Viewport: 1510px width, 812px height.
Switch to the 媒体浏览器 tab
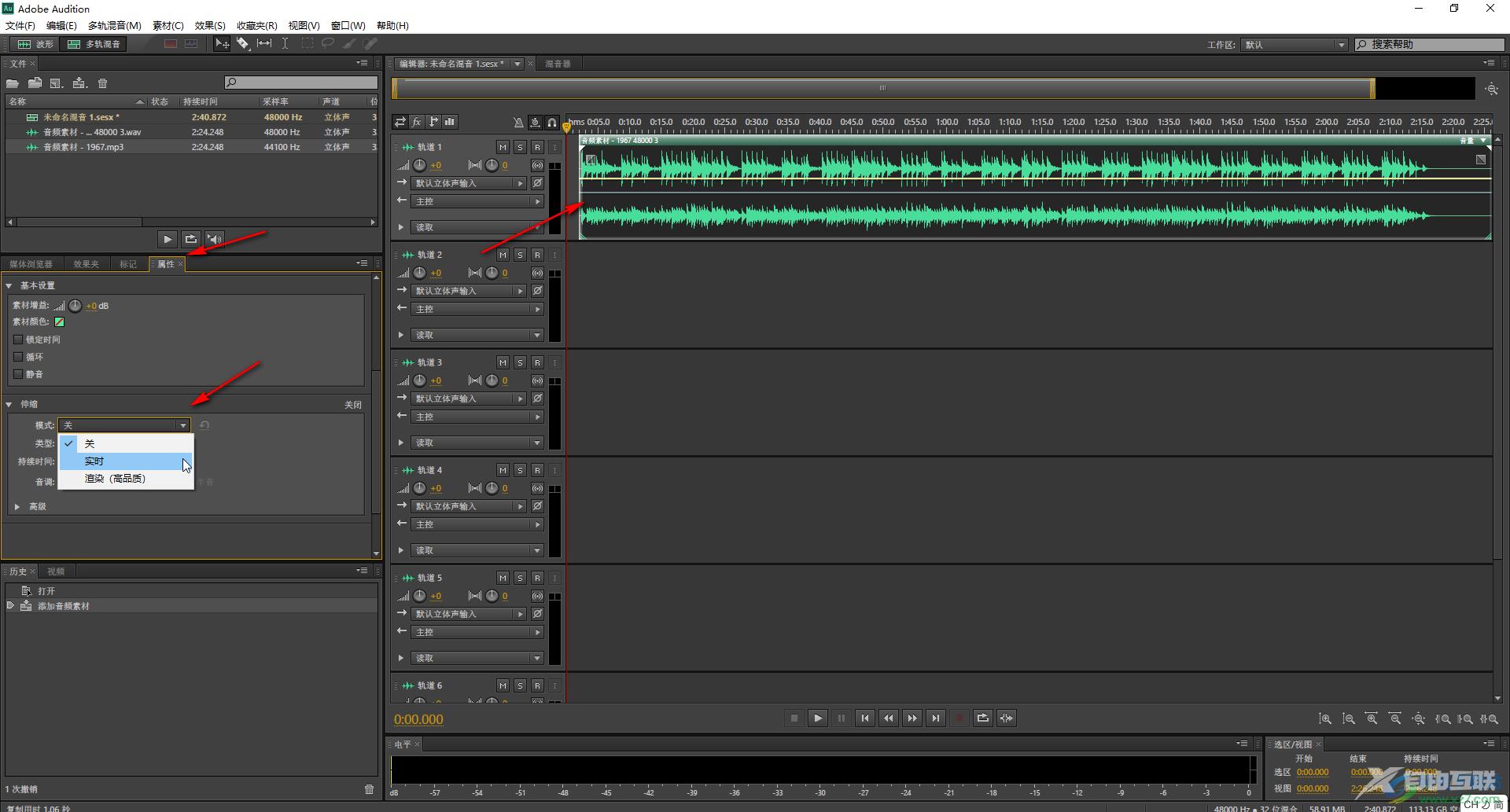(x=31, y=264)
